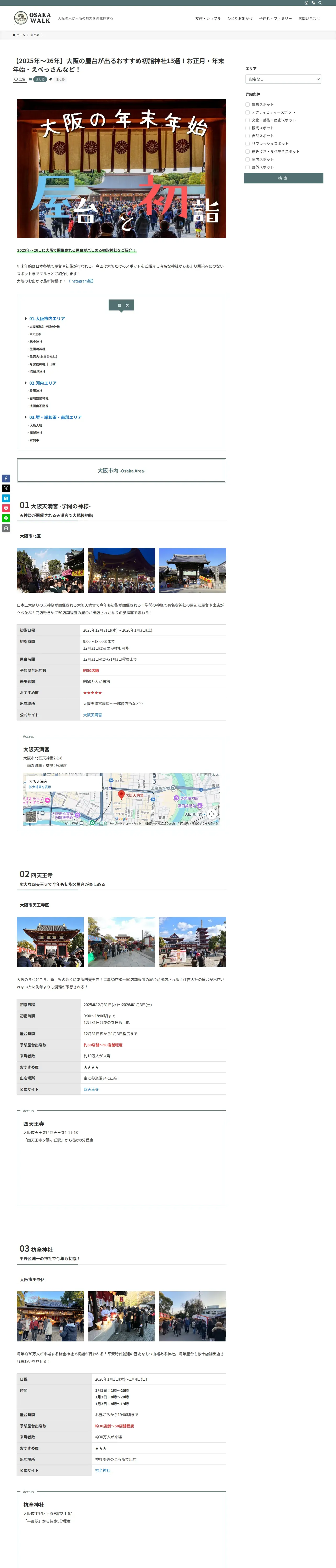The height and width of the screenshot is (1568, 336).
Task: Jump to 堀川戎神社 in table of contents
Action: tap(37, 372)
